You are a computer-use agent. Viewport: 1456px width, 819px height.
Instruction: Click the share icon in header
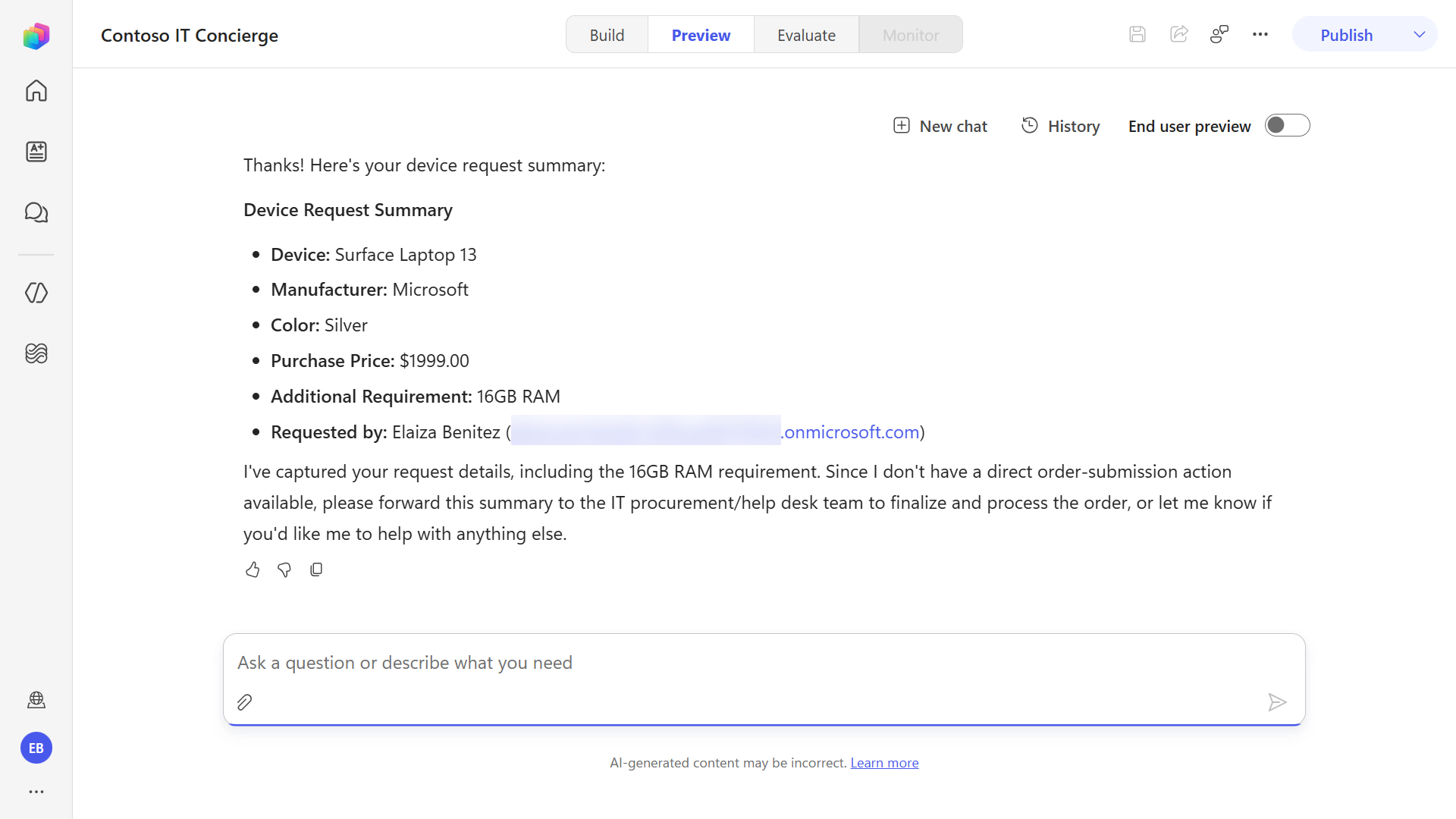(x=1178, y=34)
